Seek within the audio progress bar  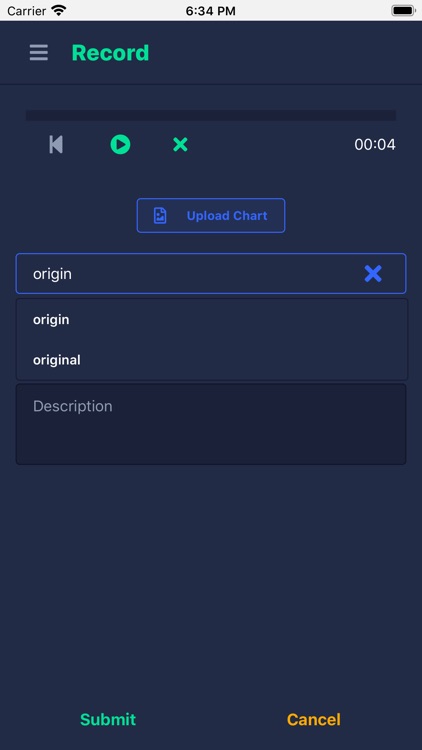211,115
